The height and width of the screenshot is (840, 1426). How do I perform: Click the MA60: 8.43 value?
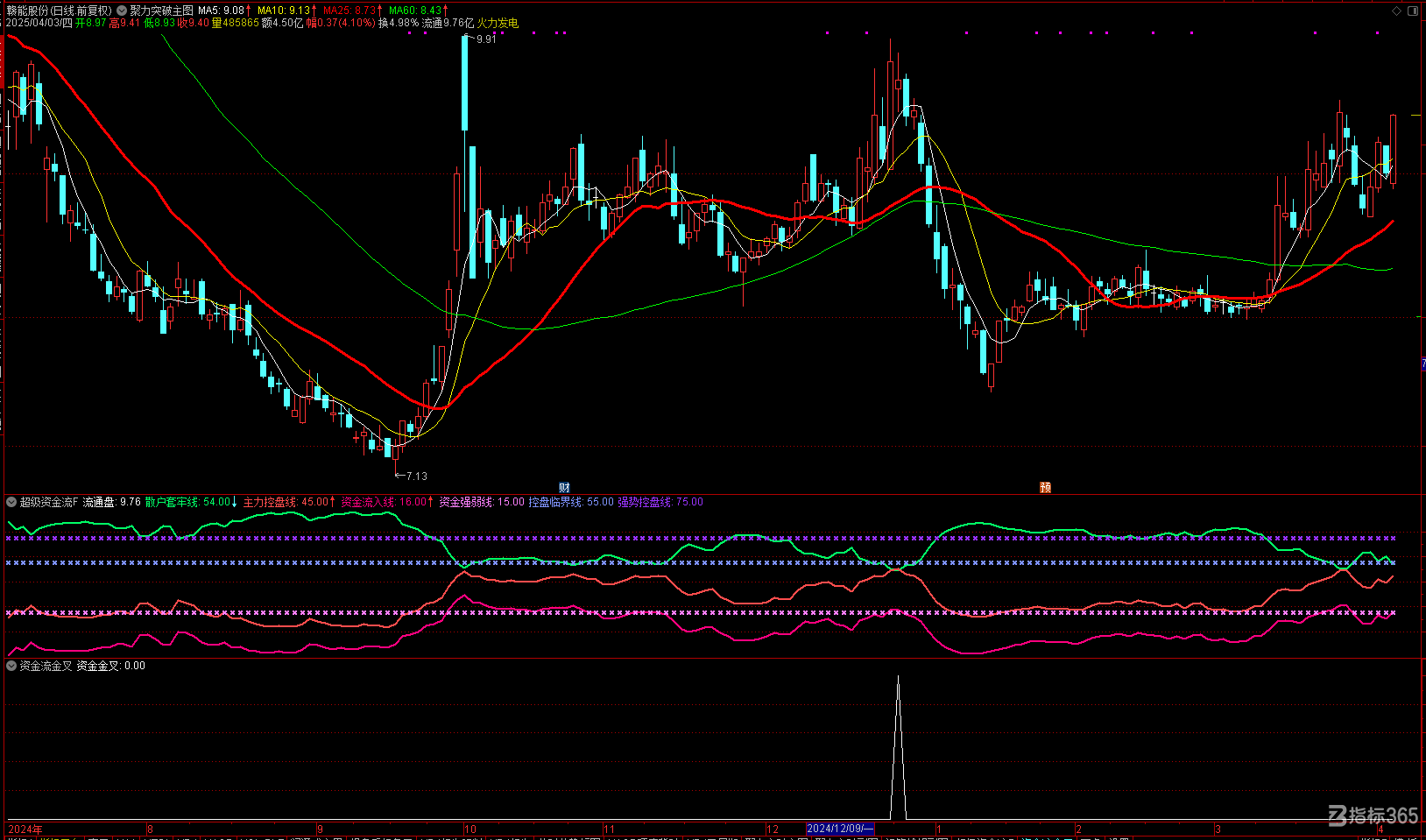coord(416,11)
